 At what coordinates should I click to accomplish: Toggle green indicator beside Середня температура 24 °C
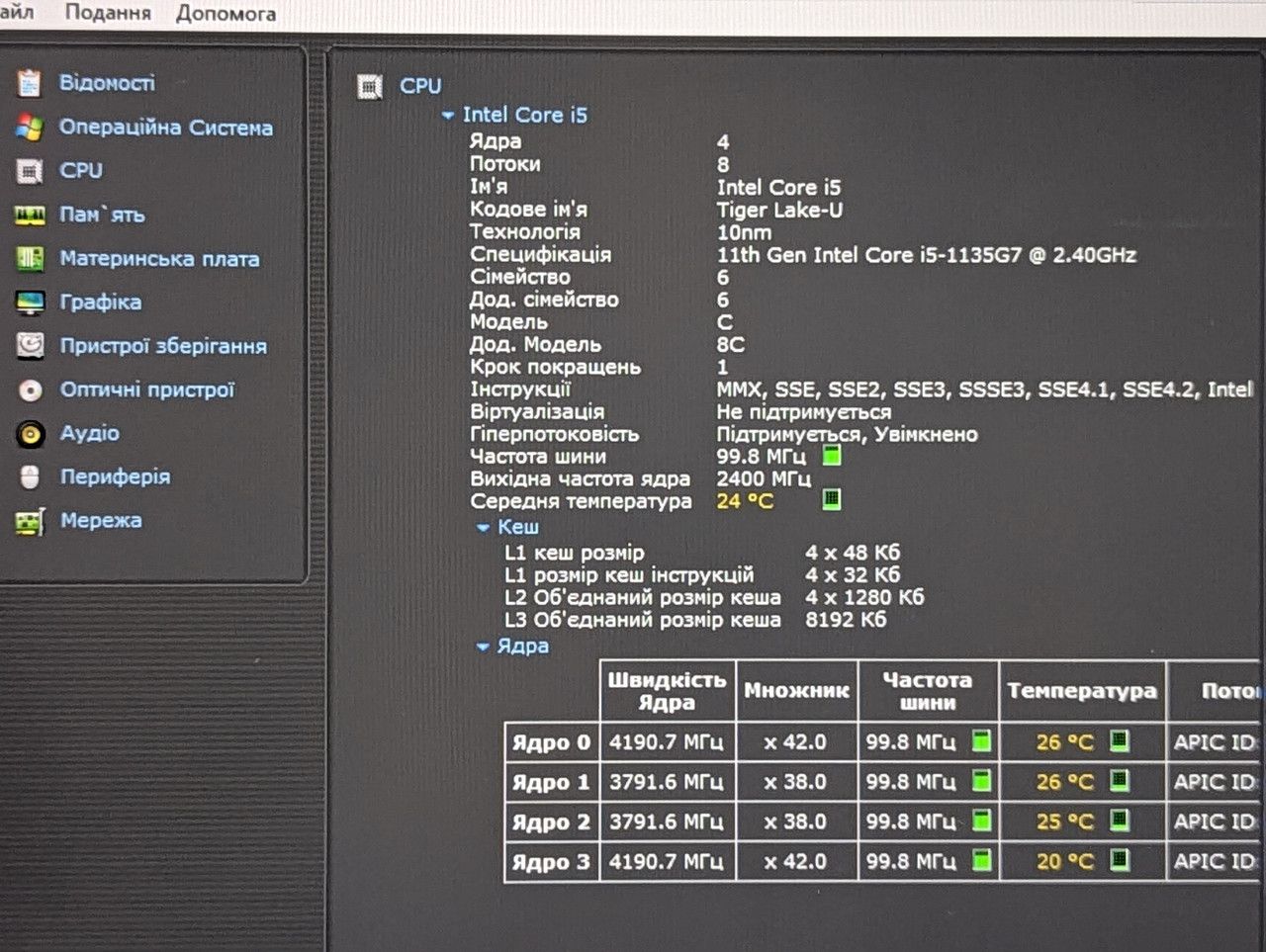click(832, 499)
